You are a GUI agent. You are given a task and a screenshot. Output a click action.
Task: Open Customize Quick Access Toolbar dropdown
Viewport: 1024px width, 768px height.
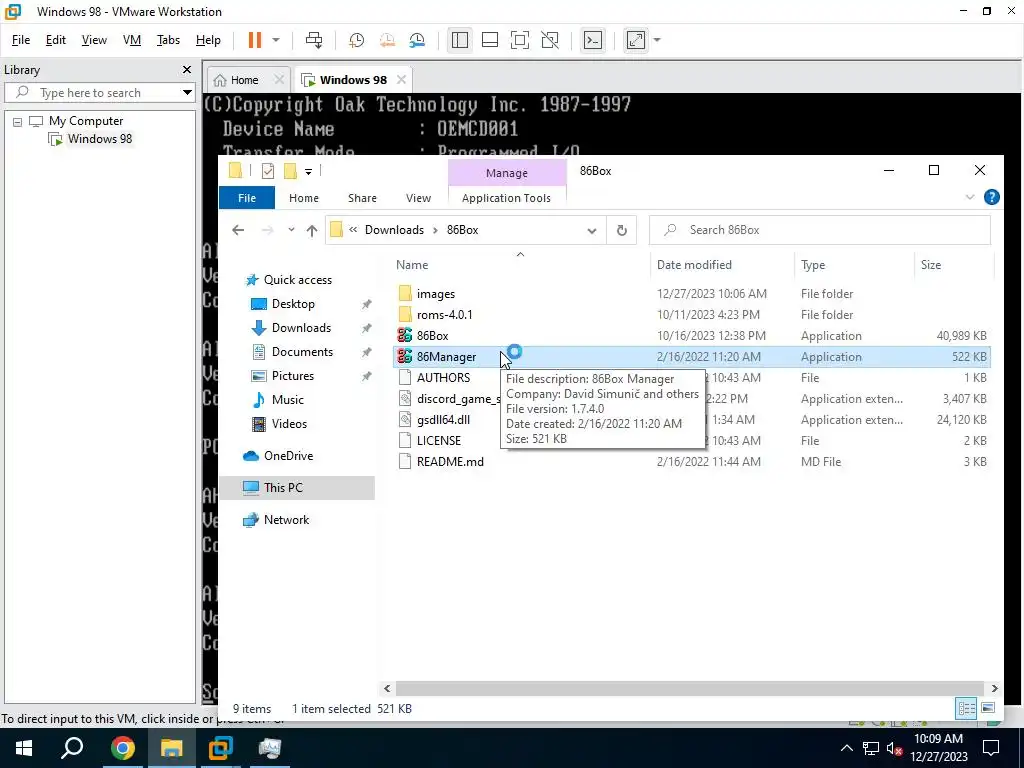click(308, 172)
